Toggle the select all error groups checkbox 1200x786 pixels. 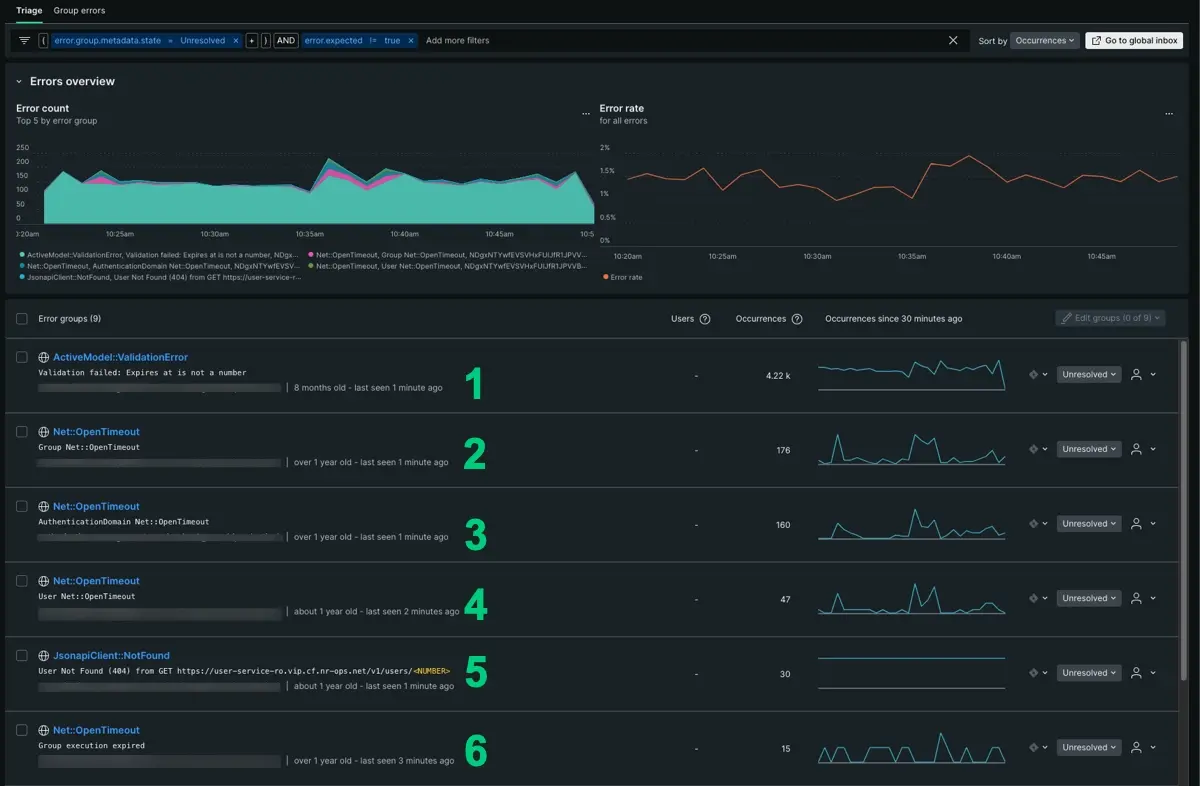22,319
